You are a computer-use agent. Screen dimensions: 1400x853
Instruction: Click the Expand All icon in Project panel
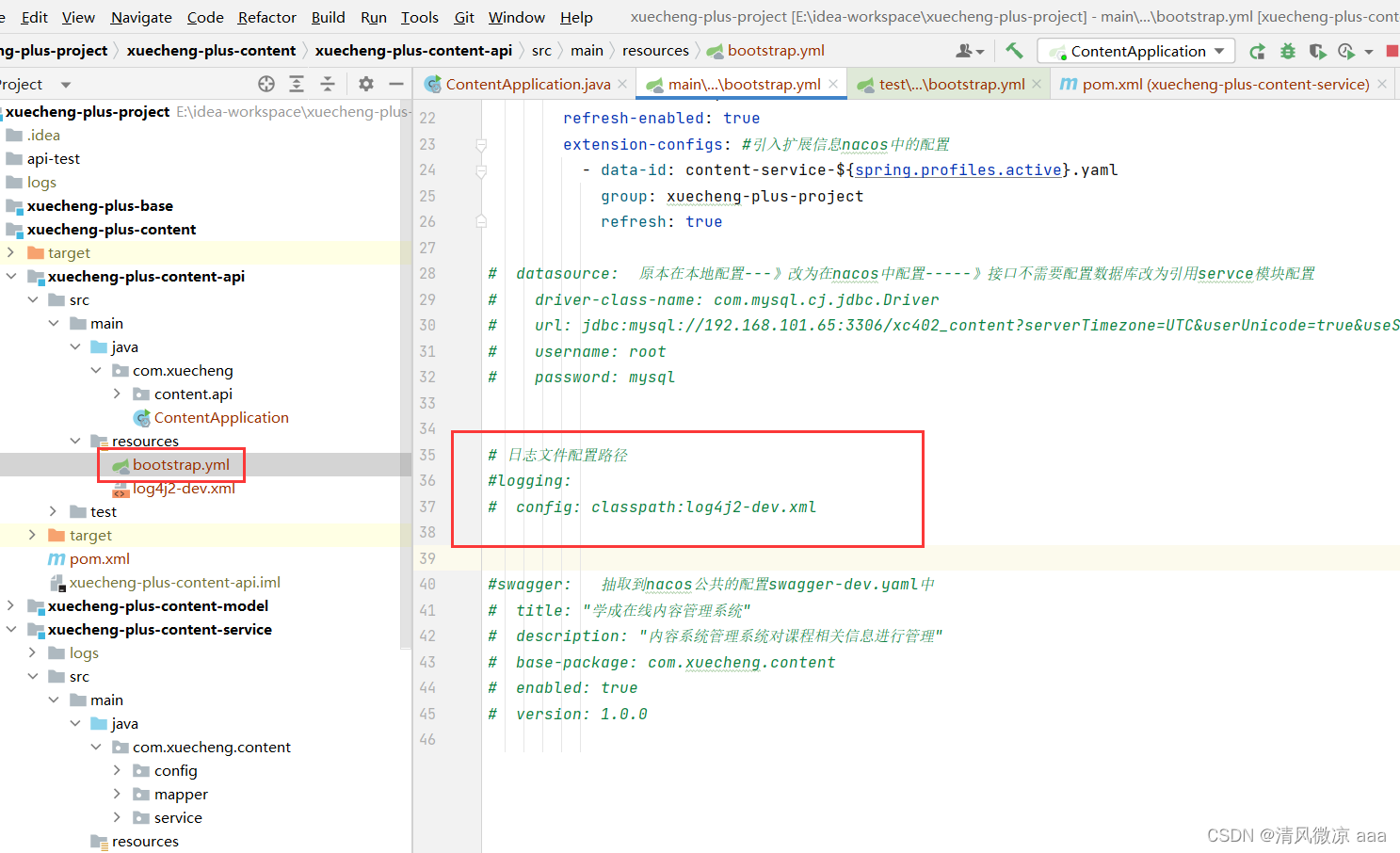tap(297, 84)
